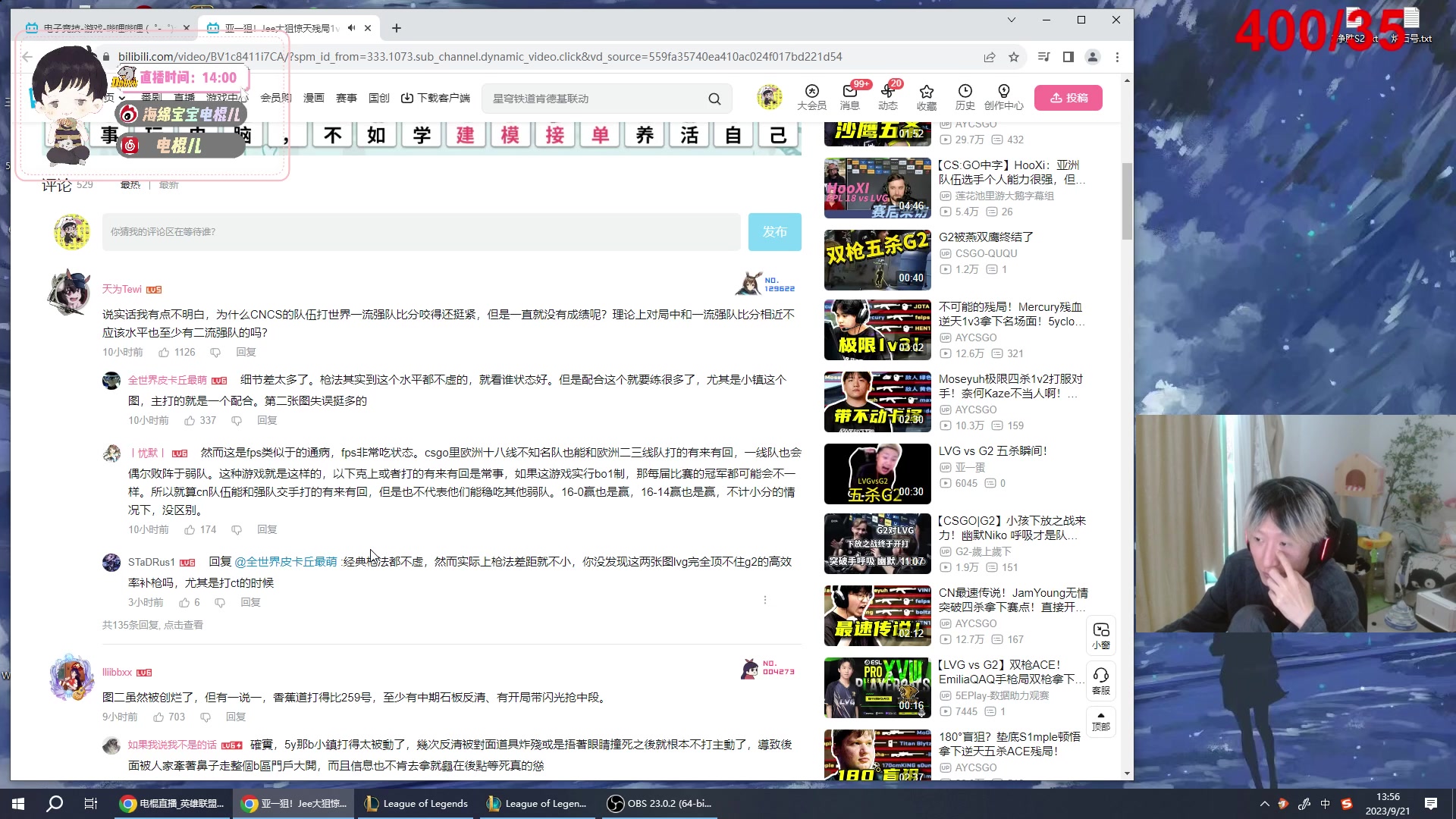Click the share icon in the address bar

[990, 57]
